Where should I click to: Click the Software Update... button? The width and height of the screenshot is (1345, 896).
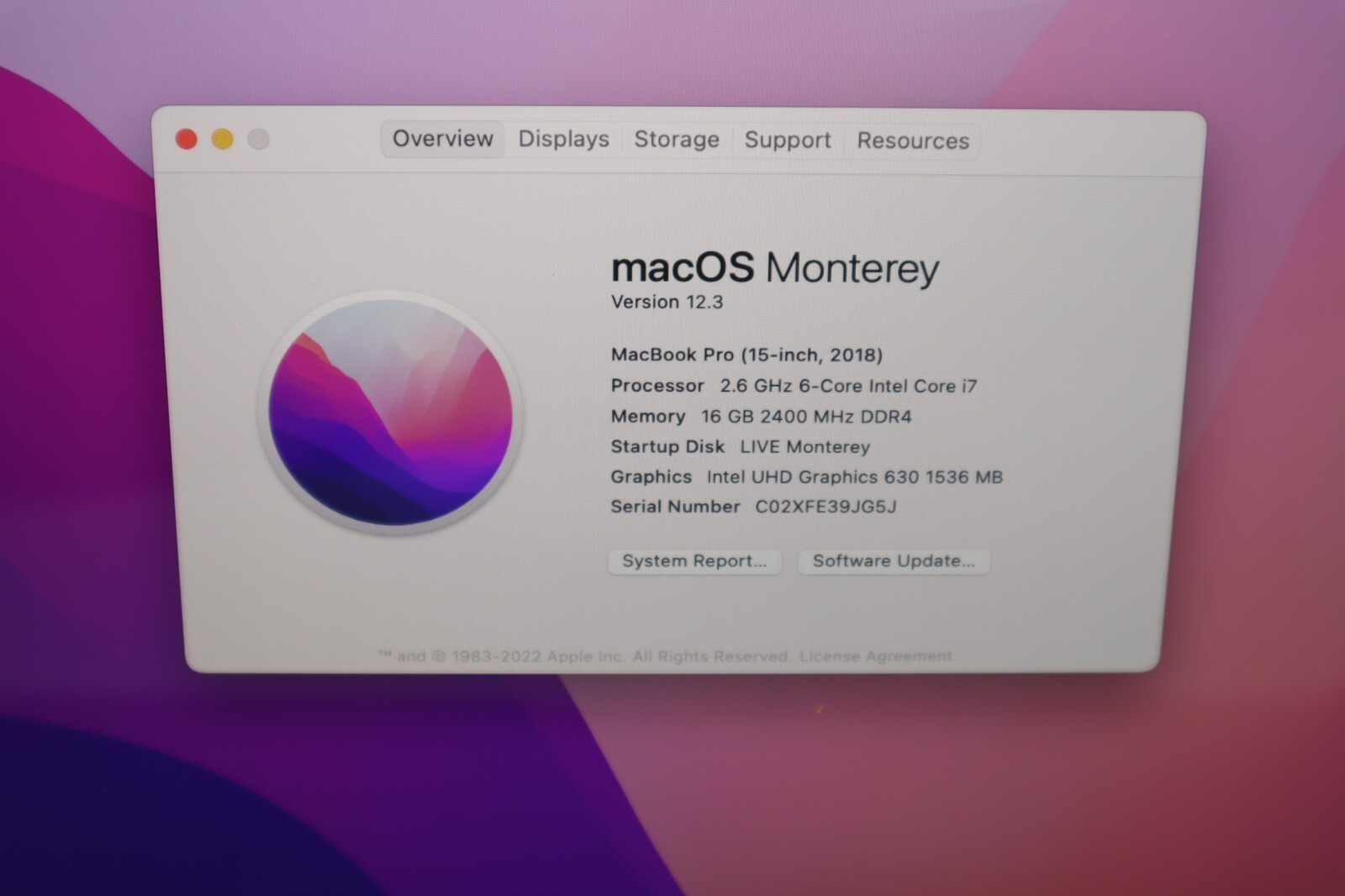pyautogui.click(x=894, y=561)
